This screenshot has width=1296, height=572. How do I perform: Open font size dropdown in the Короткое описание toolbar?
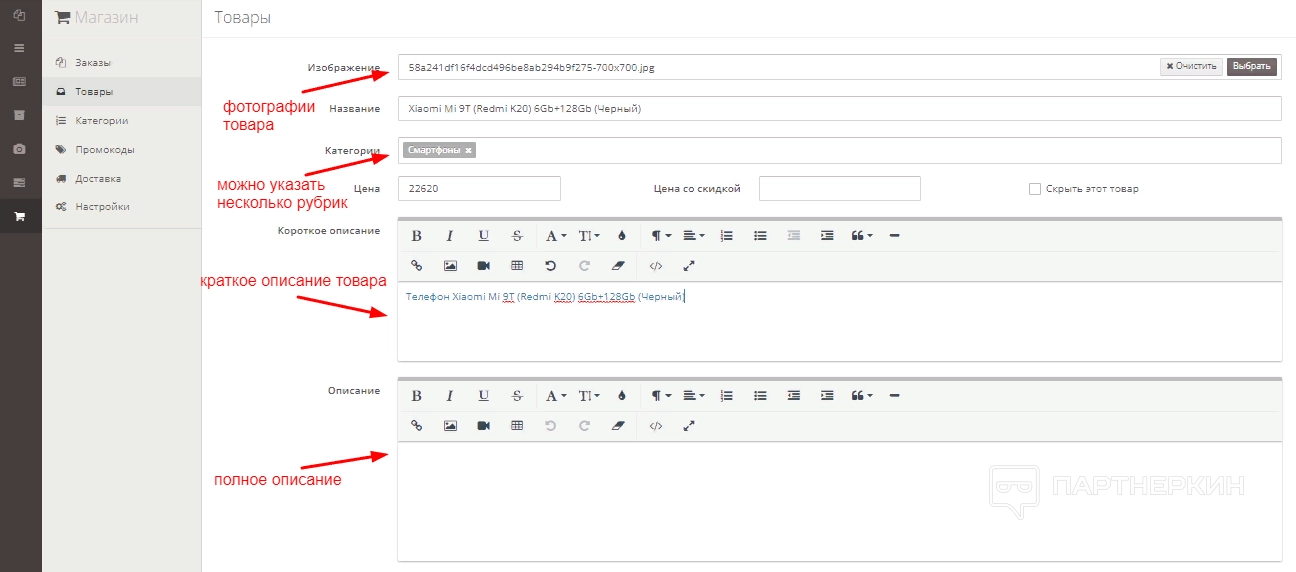(x=589, y=236)
